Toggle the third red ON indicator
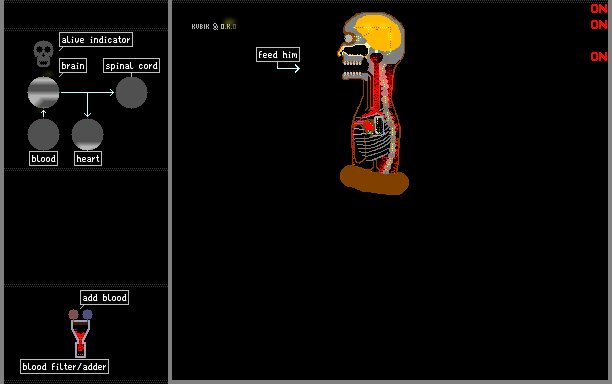 599,57
